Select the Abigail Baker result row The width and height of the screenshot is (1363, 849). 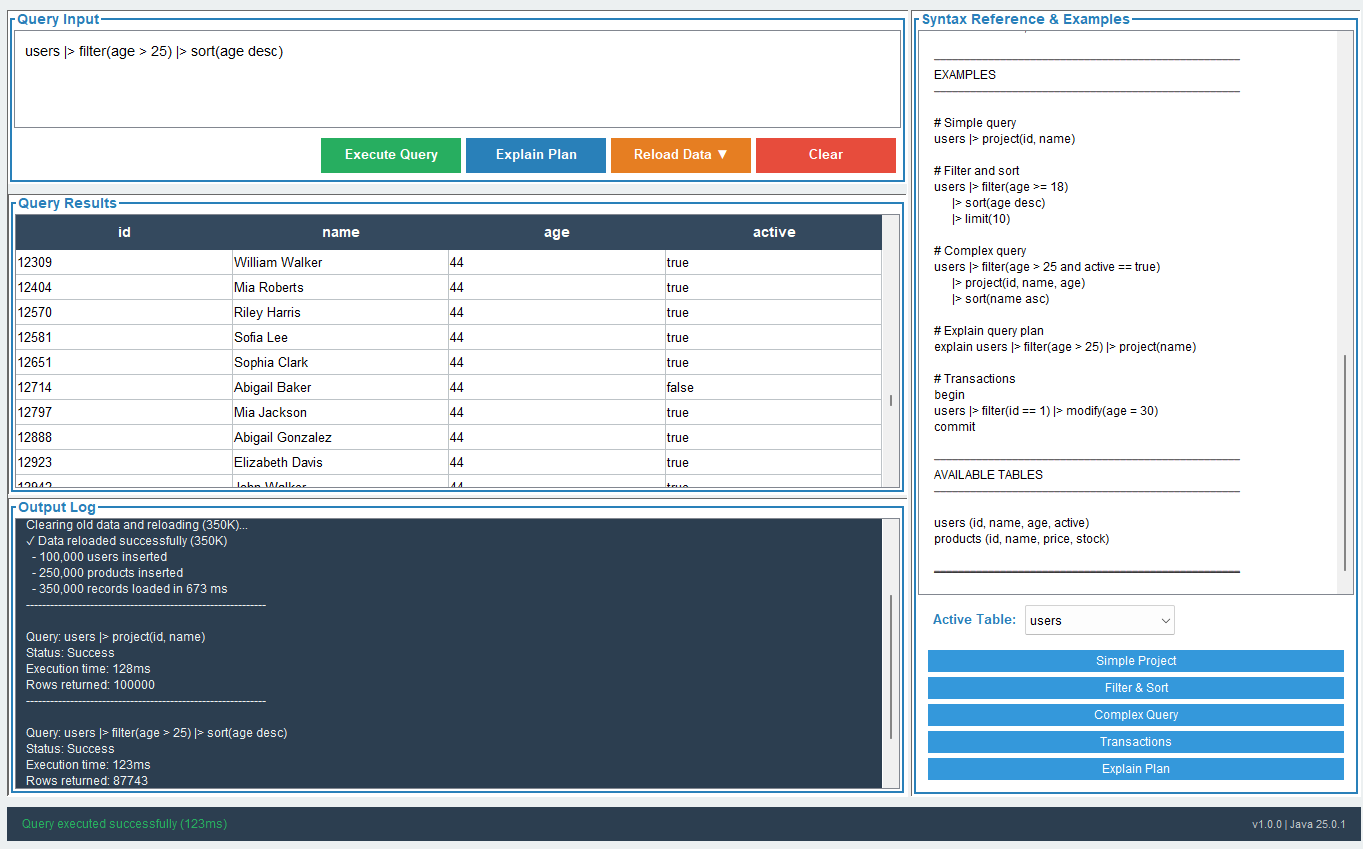click(x=340, y=387)
